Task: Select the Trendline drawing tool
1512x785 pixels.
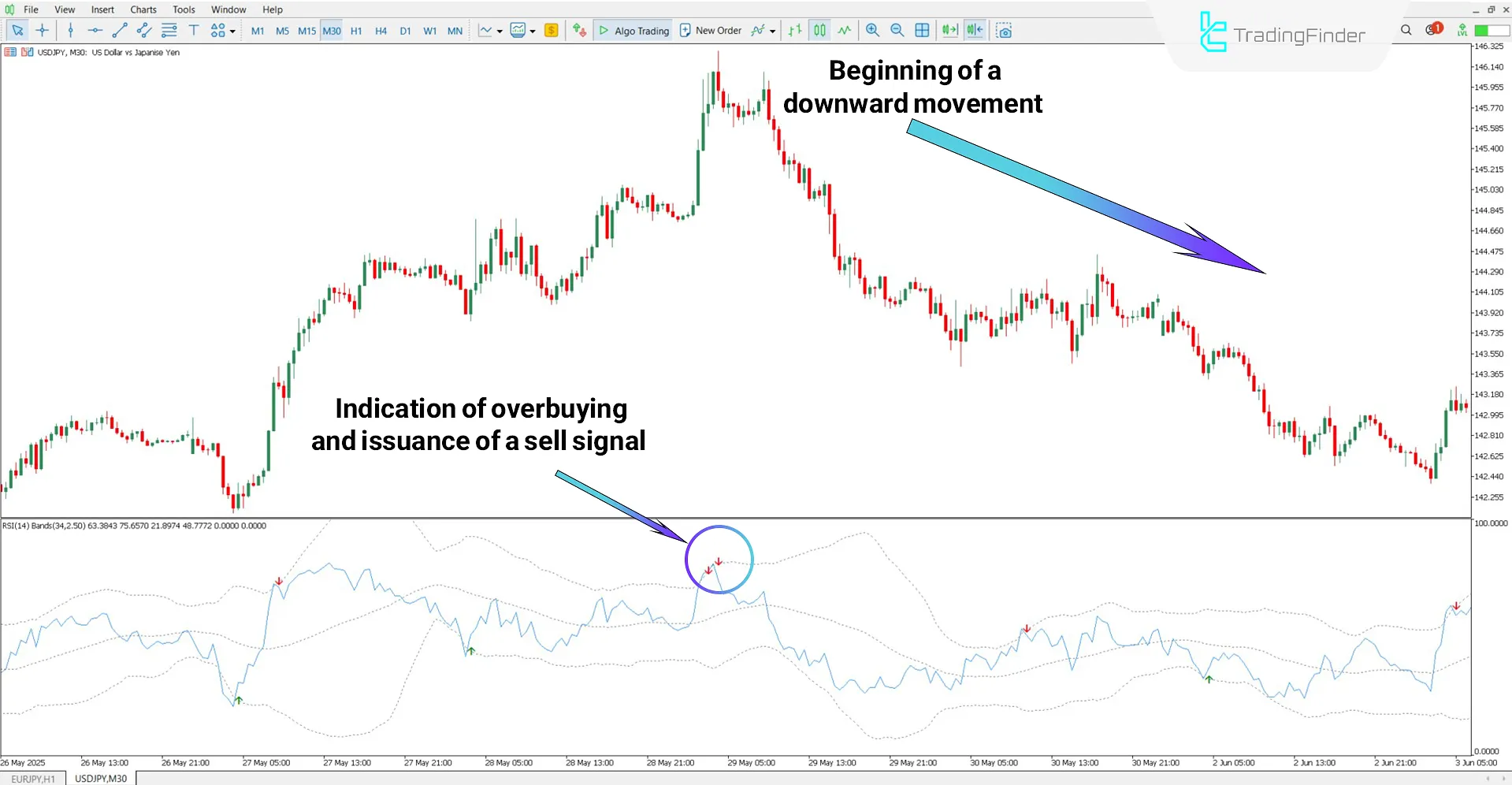Action: tap(120, 31)
